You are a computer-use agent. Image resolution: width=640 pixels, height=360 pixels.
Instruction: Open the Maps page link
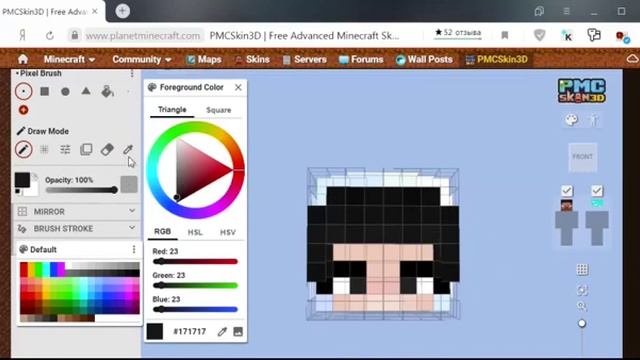(x=204, y=60)
